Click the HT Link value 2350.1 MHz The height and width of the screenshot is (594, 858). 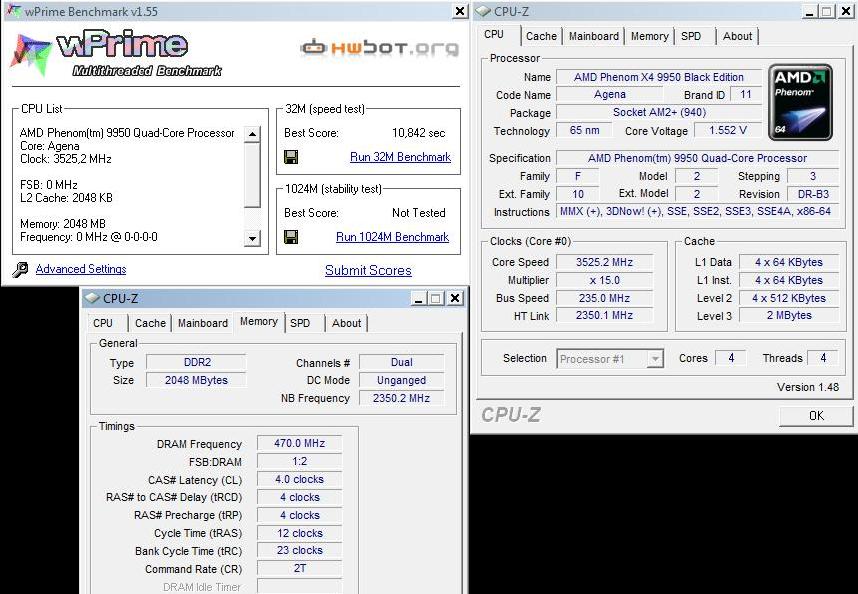coord(604,316)
